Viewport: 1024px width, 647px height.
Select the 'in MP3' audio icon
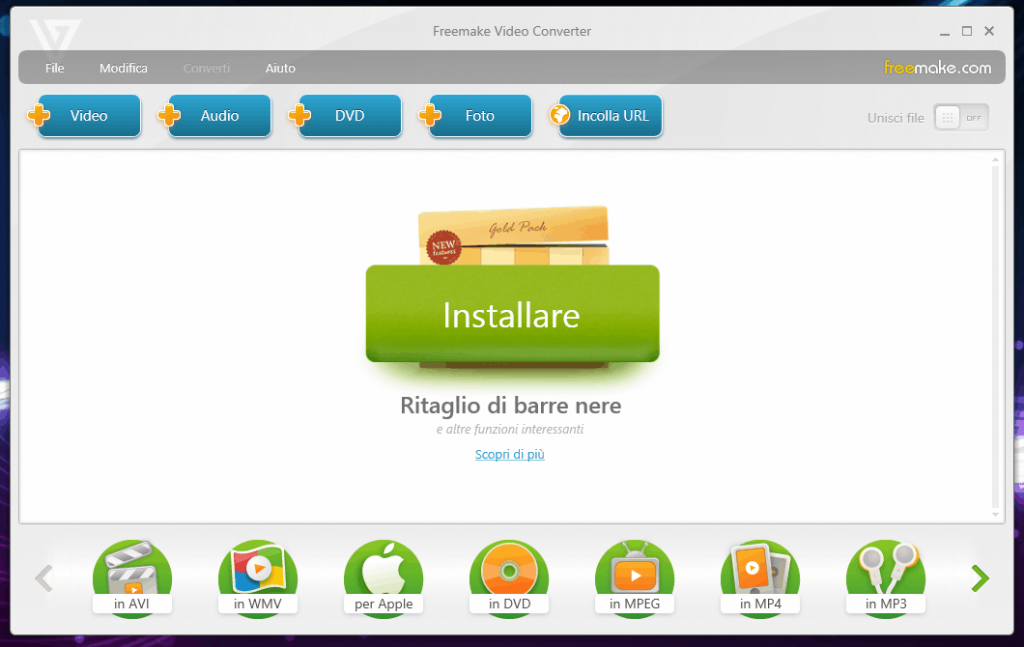[x=885, y=578]
